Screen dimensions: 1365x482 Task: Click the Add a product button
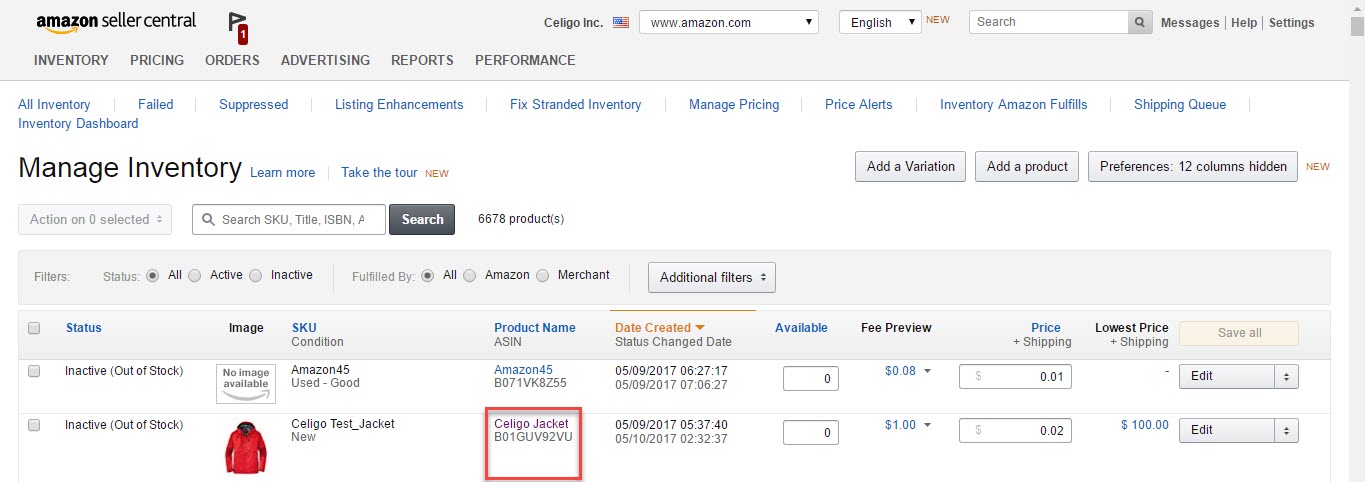[1027, 167]
